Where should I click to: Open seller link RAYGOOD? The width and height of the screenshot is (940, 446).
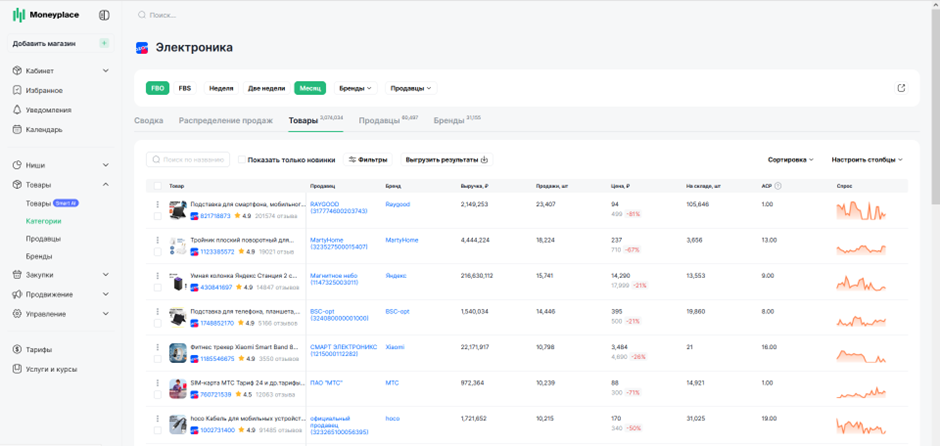339,208
